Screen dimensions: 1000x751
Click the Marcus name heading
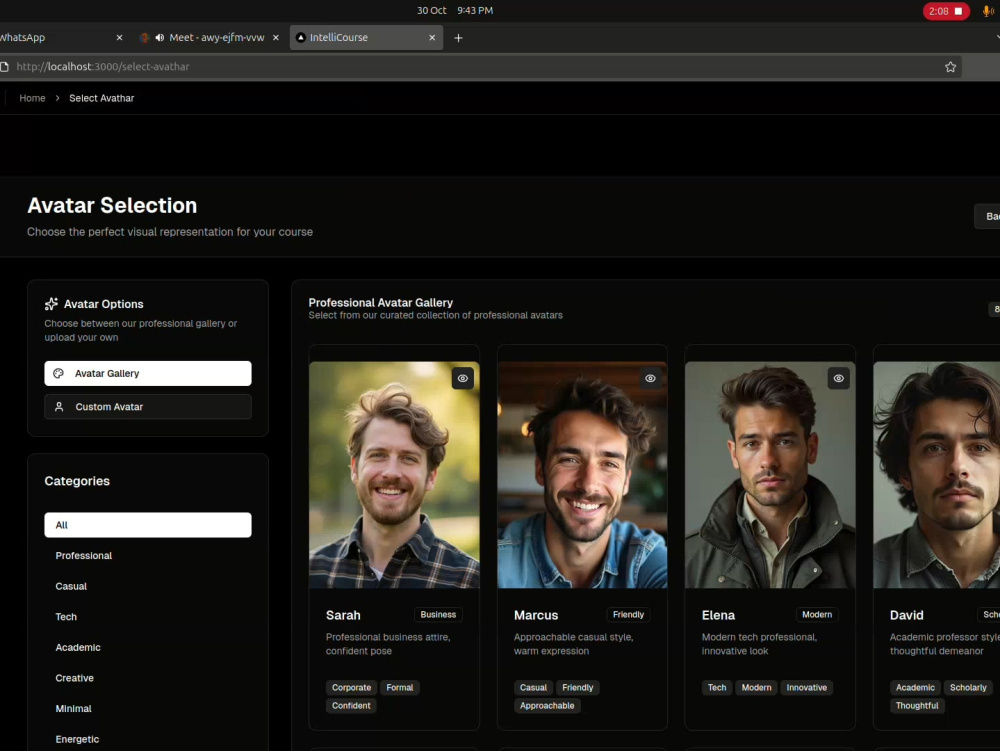(x=536, y=615)
